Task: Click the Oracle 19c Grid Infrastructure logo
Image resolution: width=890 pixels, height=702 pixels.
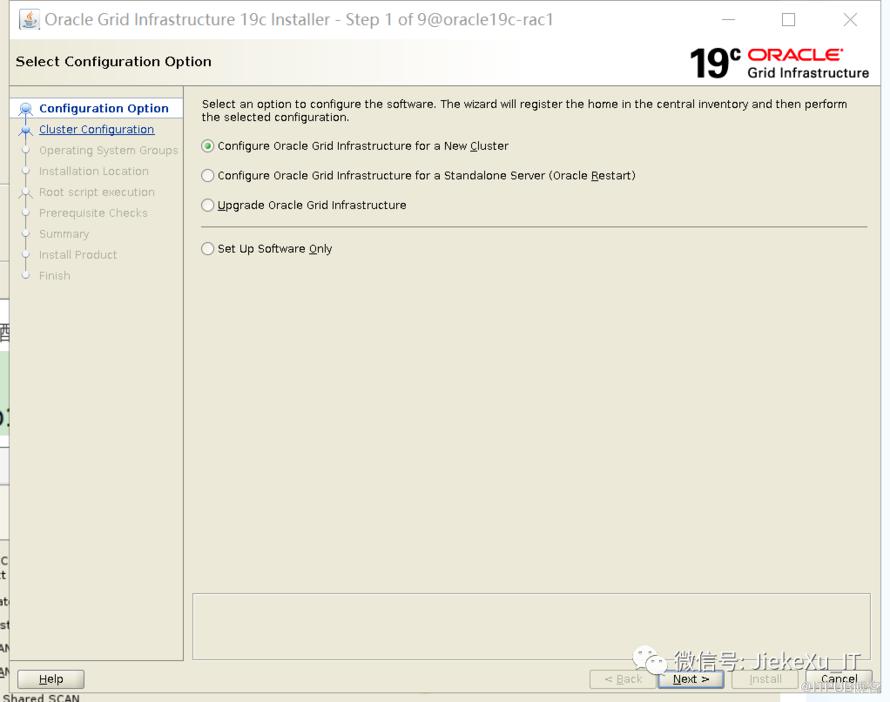Action: [x=779, y=62]
